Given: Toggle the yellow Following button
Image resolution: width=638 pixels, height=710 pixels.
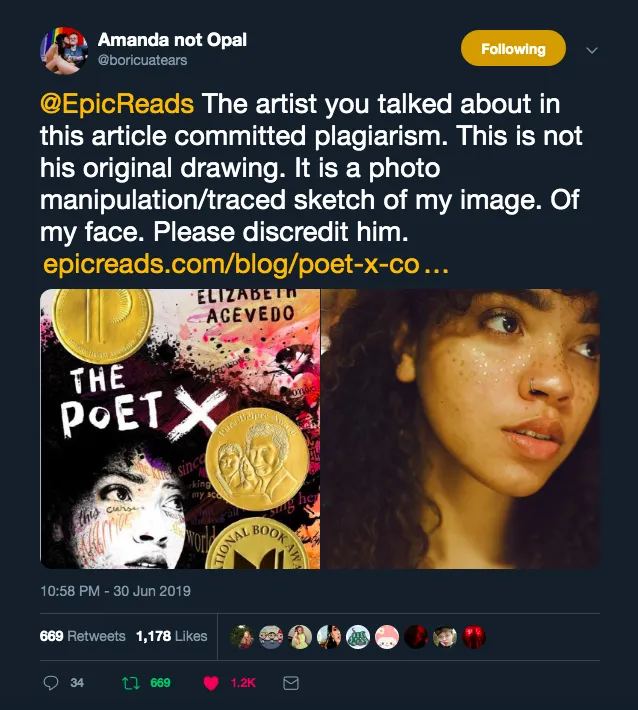Looking at the screenshot, I should point(513,49).
